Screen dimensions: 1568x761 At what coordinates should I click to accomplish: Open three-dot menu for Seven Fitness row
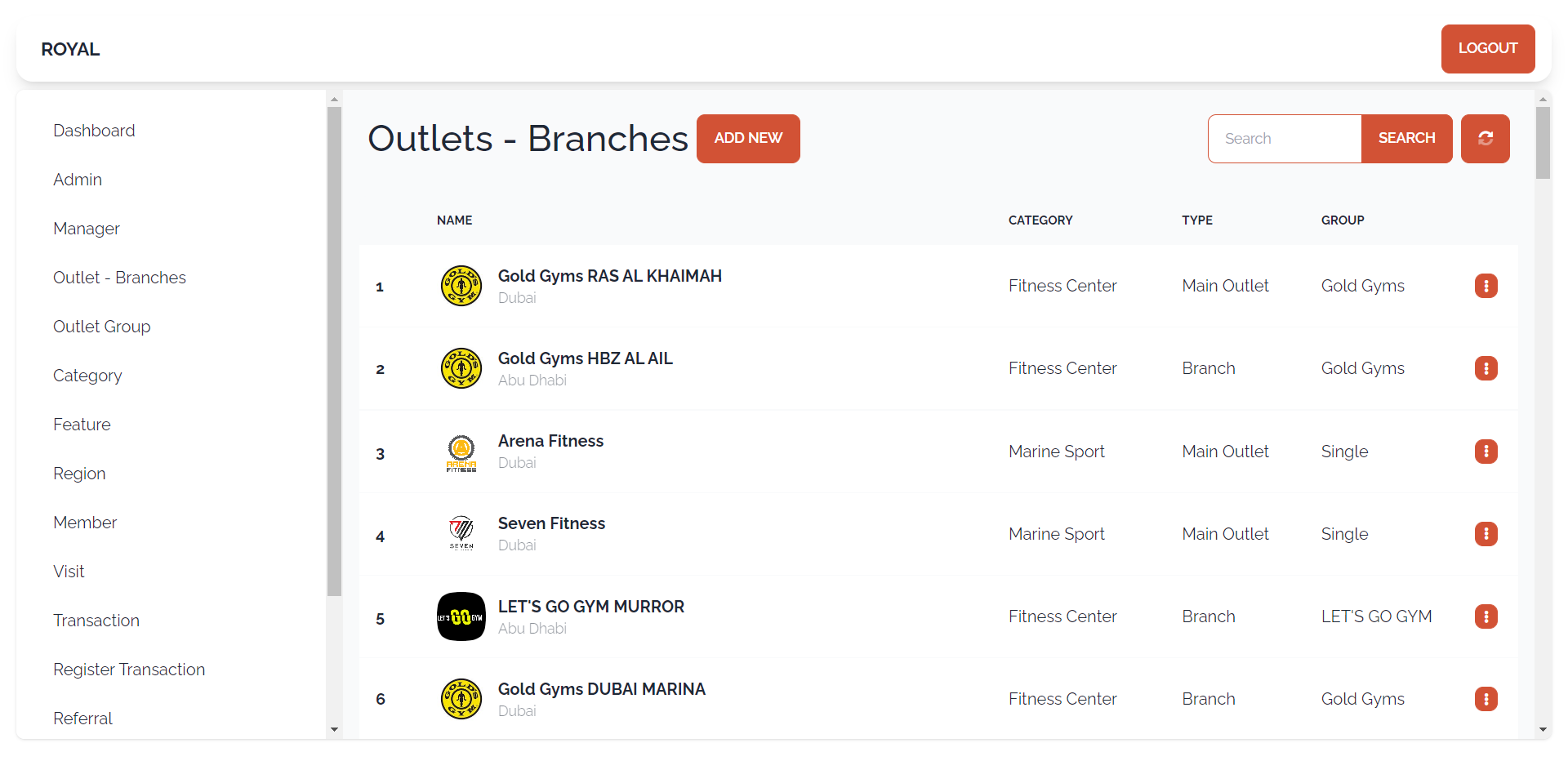pyautogui.click(x=1486, y=534)
